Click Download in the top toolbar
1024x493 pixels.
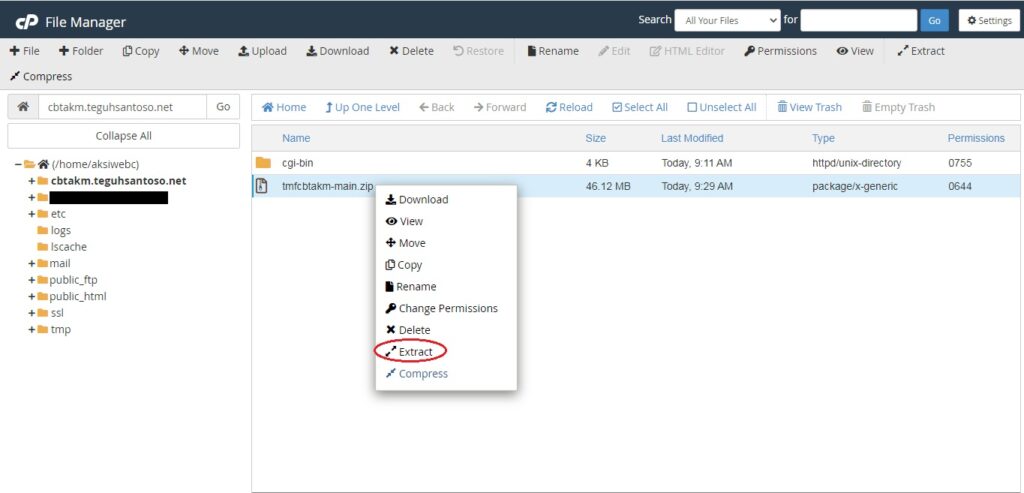click(x=338, y=51)
